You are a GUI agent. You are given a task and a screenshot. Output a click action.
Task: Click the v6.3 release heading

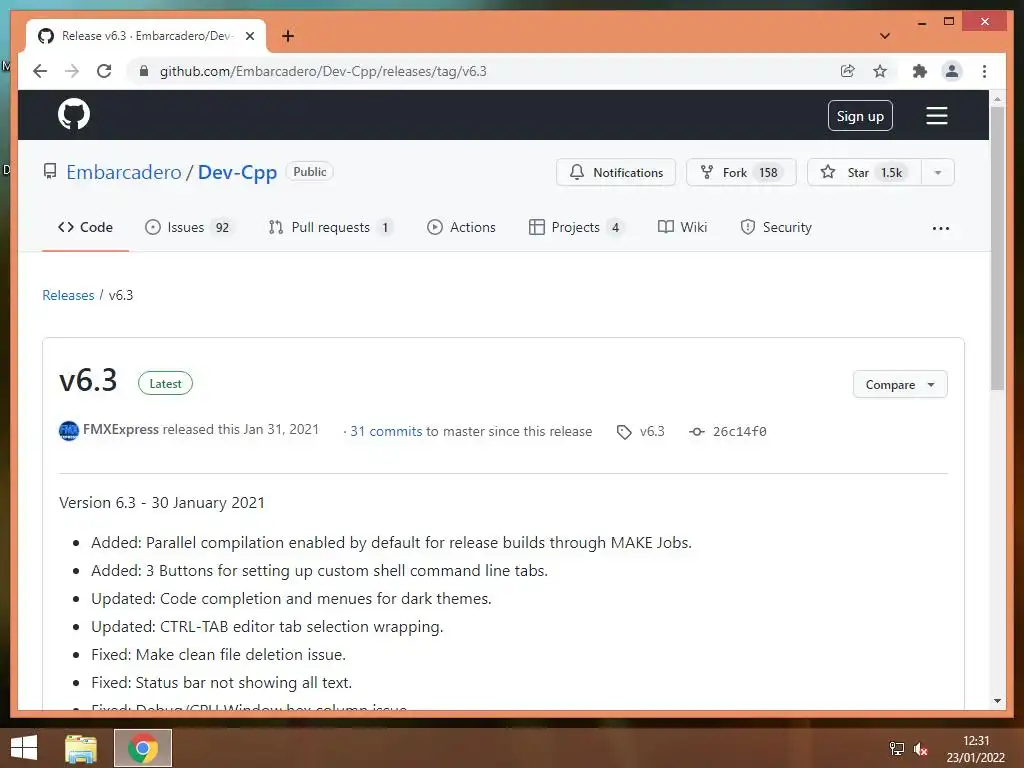point(88,381)
